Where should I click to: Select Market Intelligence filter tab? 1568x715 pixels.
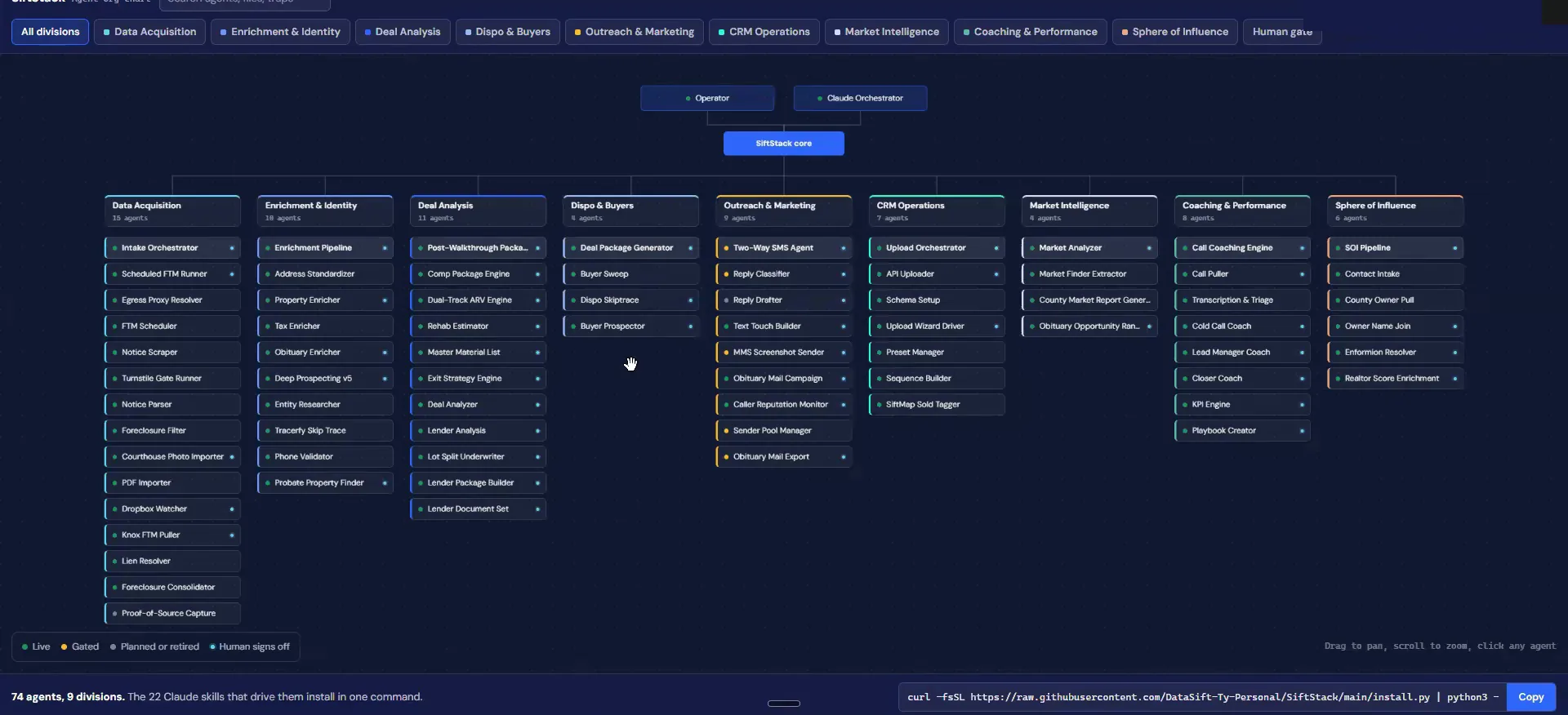pyautogui.click(x=887, y=32)
